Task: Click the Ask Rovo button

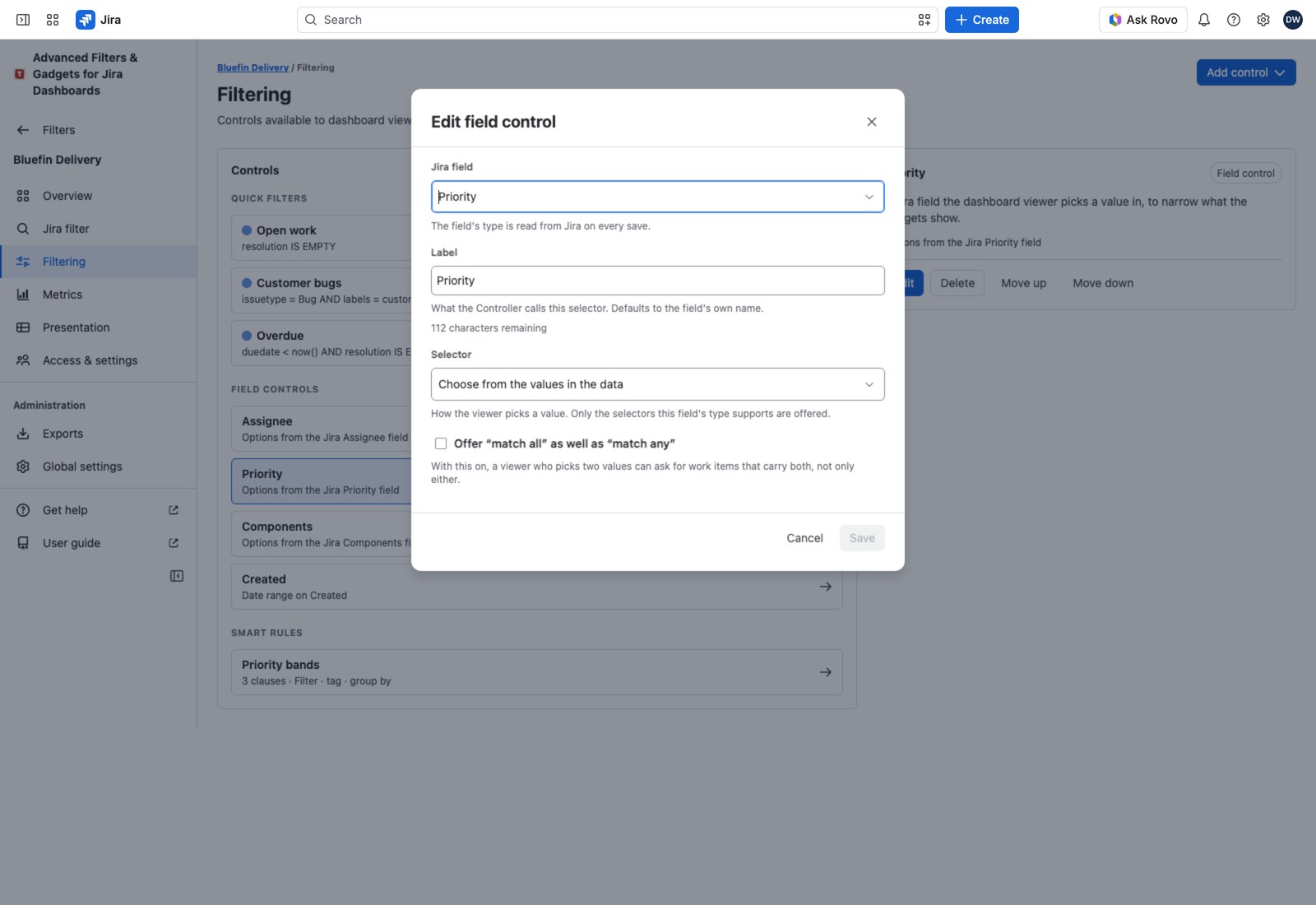Action: (x=1143, y=20)
